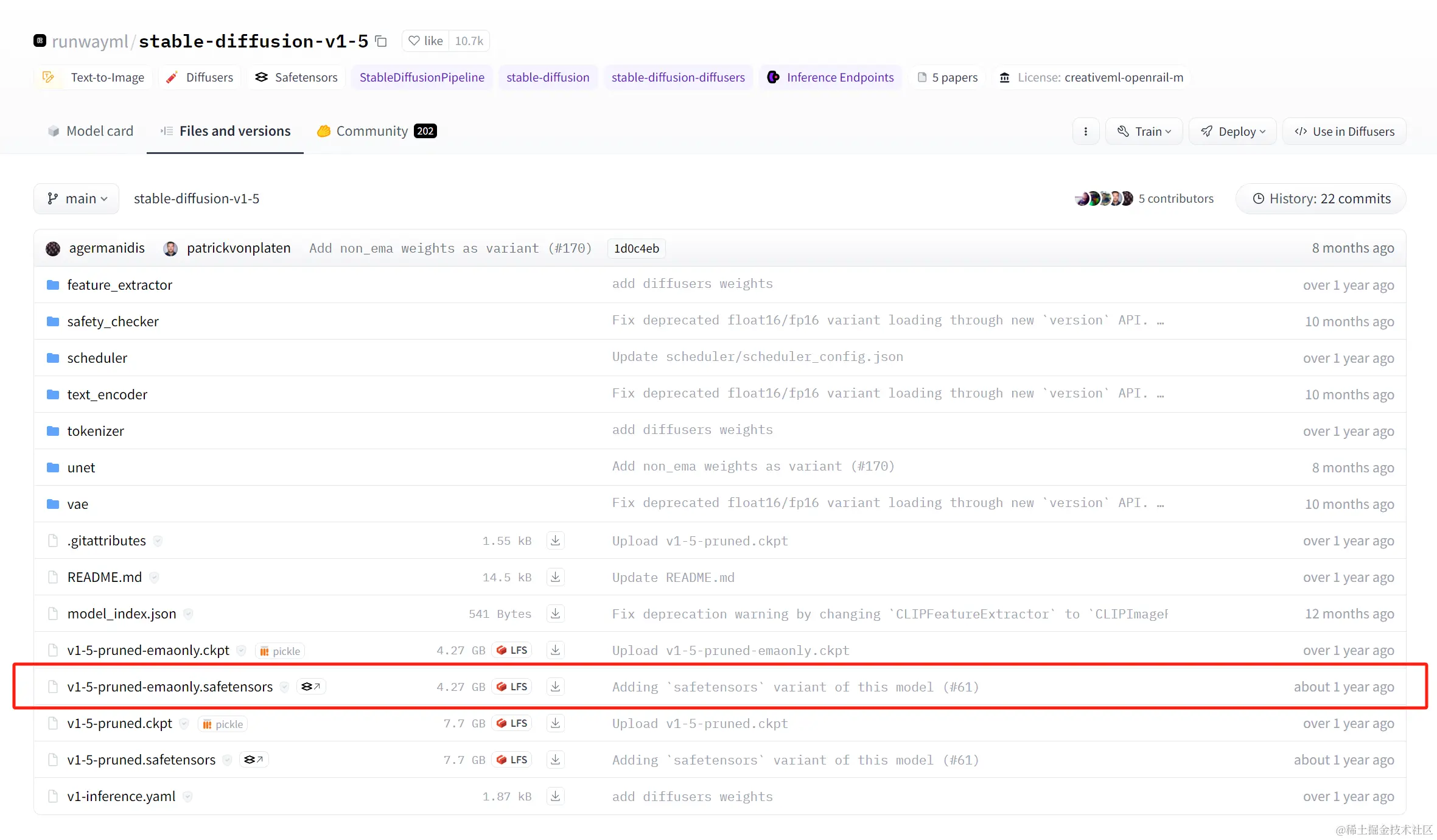The height and width of the screenshot is (840, 1437).
Task: Click LFS badge for v1-5-pruned-emaonly.ckpt
Action: (512, 650)
